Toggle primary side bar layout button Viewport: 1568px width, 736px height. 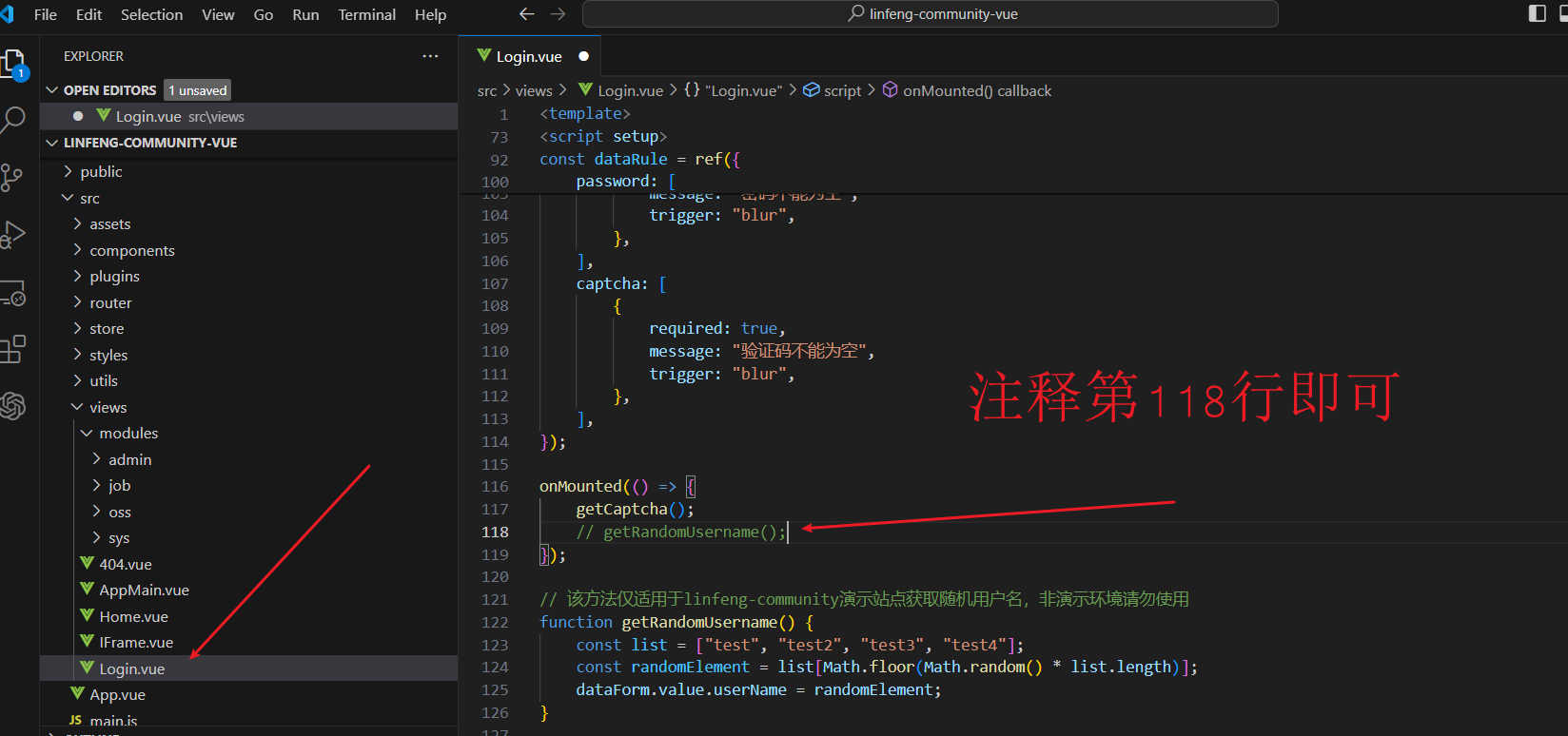click(x=1537, y=13)
